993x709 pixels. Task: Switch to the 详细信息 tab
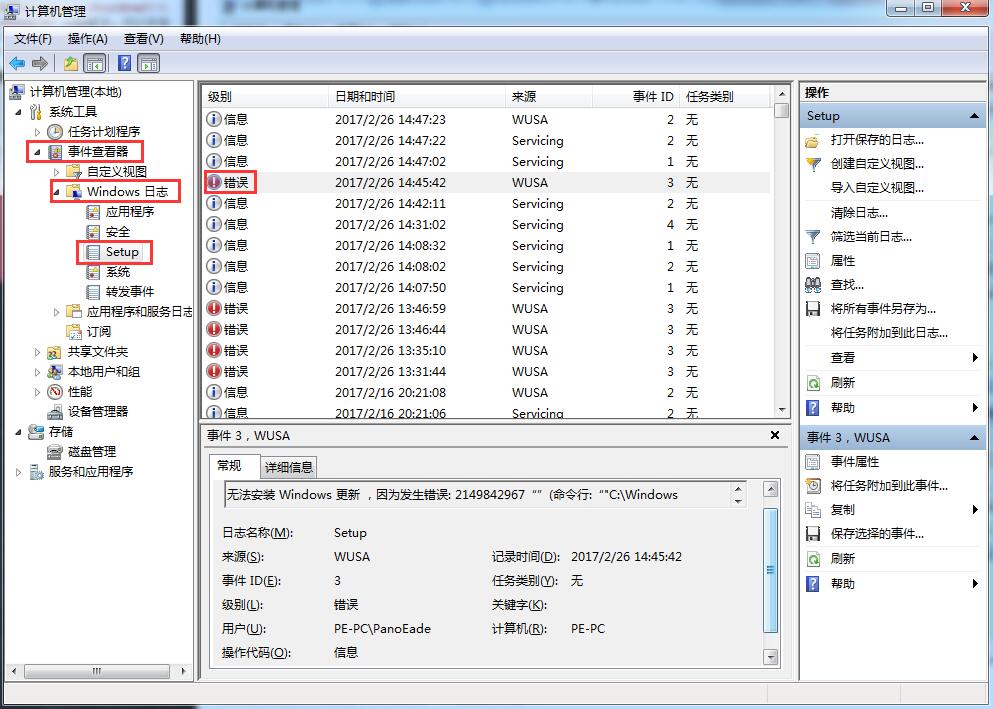[x=290, y=466]
